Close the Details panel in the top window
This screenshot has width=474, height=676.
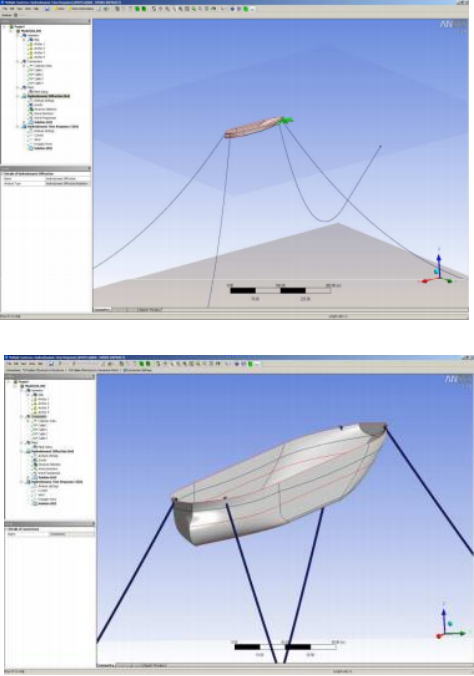(89, 169)
